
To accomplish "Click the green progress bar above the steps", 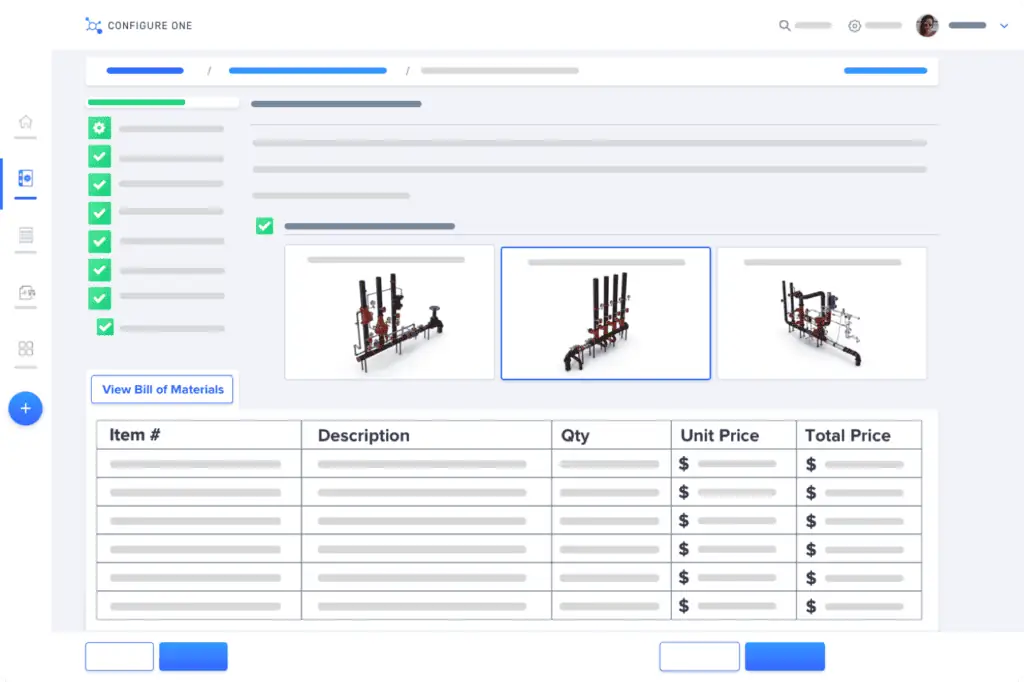I will 136,103.
